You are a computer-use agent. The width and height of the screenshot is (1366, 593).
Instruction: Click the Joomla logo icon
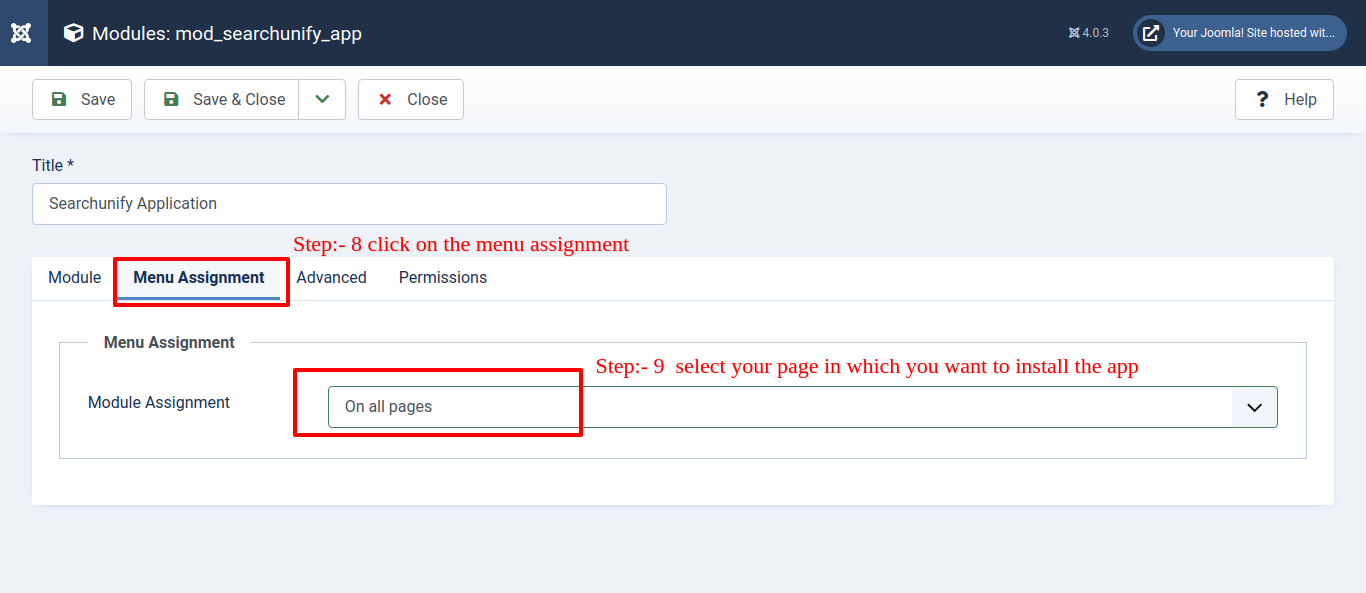(21, 33)
